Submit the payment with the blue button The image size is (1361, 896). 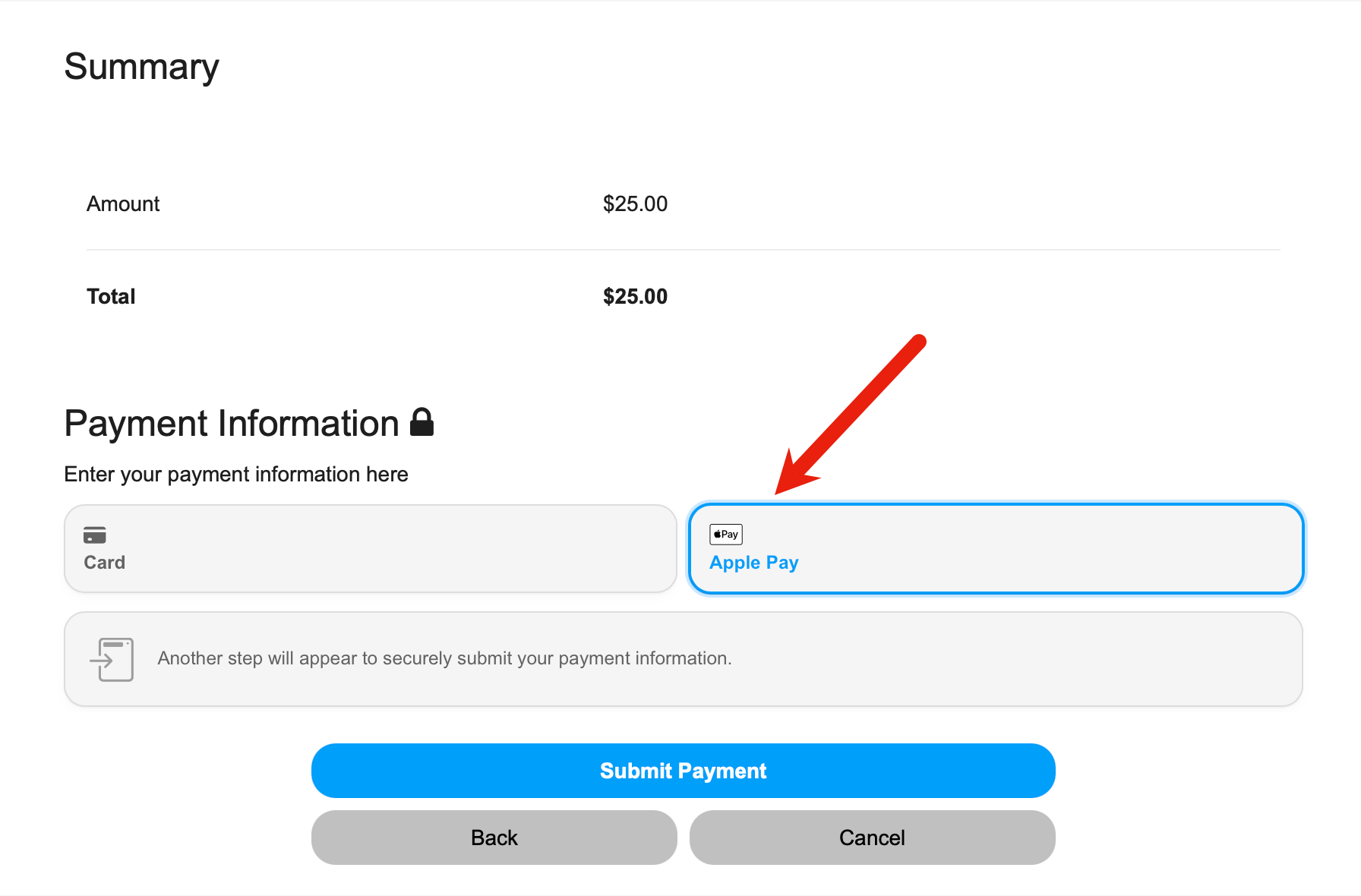[684, 771]
